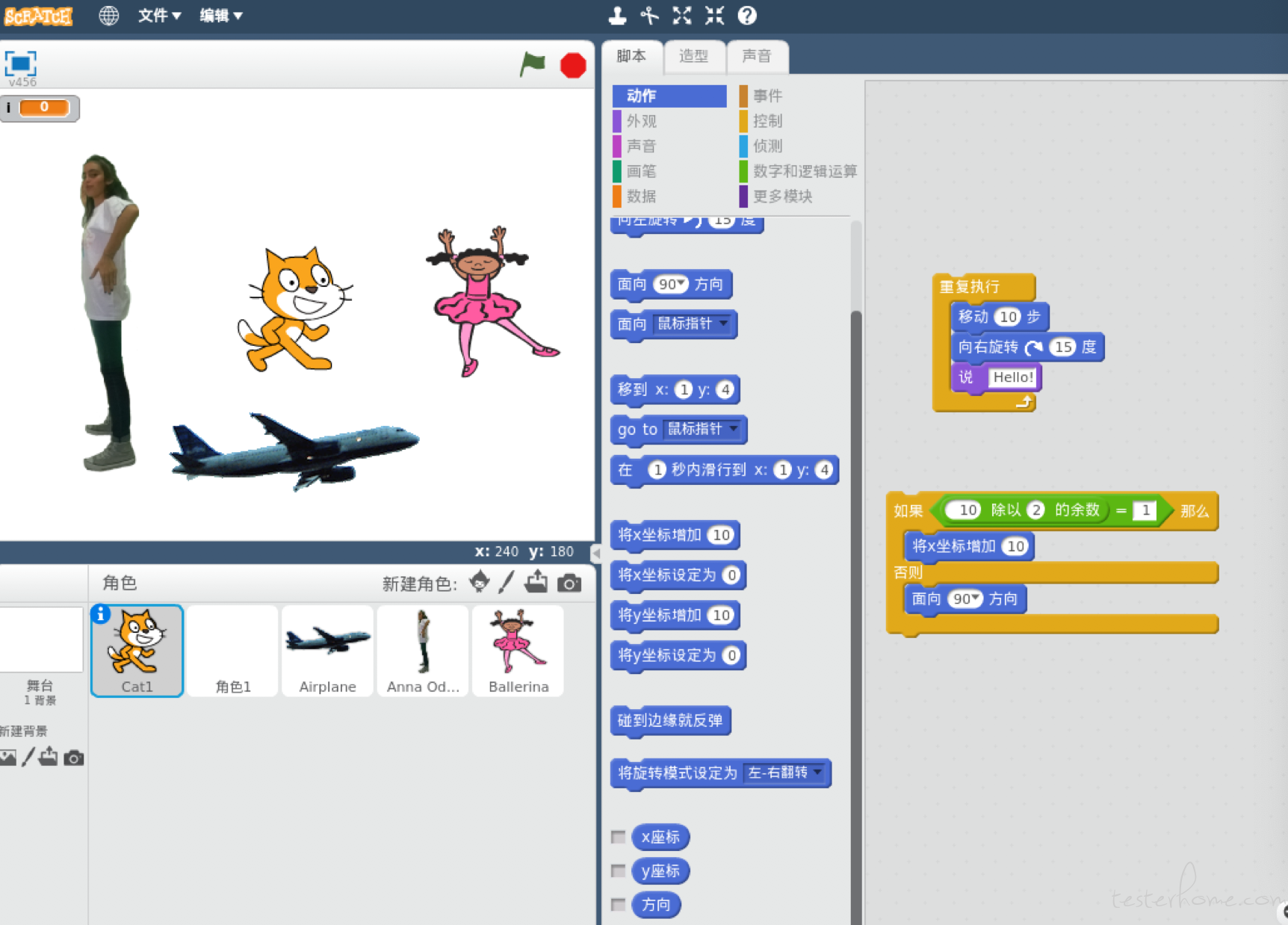Viewport: 1288px width, 925px height.
Task: Select the Airplane sprite thumbnail
Action: (x=327, y=651)
